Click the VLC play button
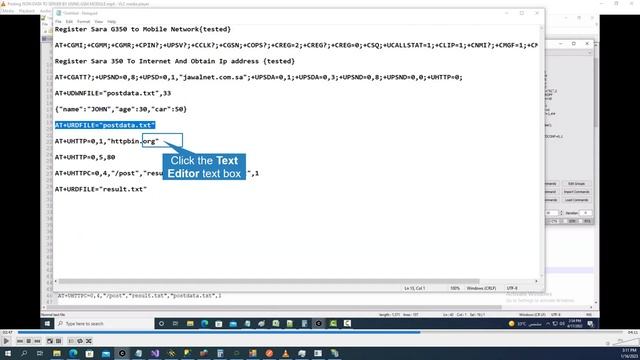Image resolution: width=640 pixels, height=360 pixels. click(x=6, y=341)
